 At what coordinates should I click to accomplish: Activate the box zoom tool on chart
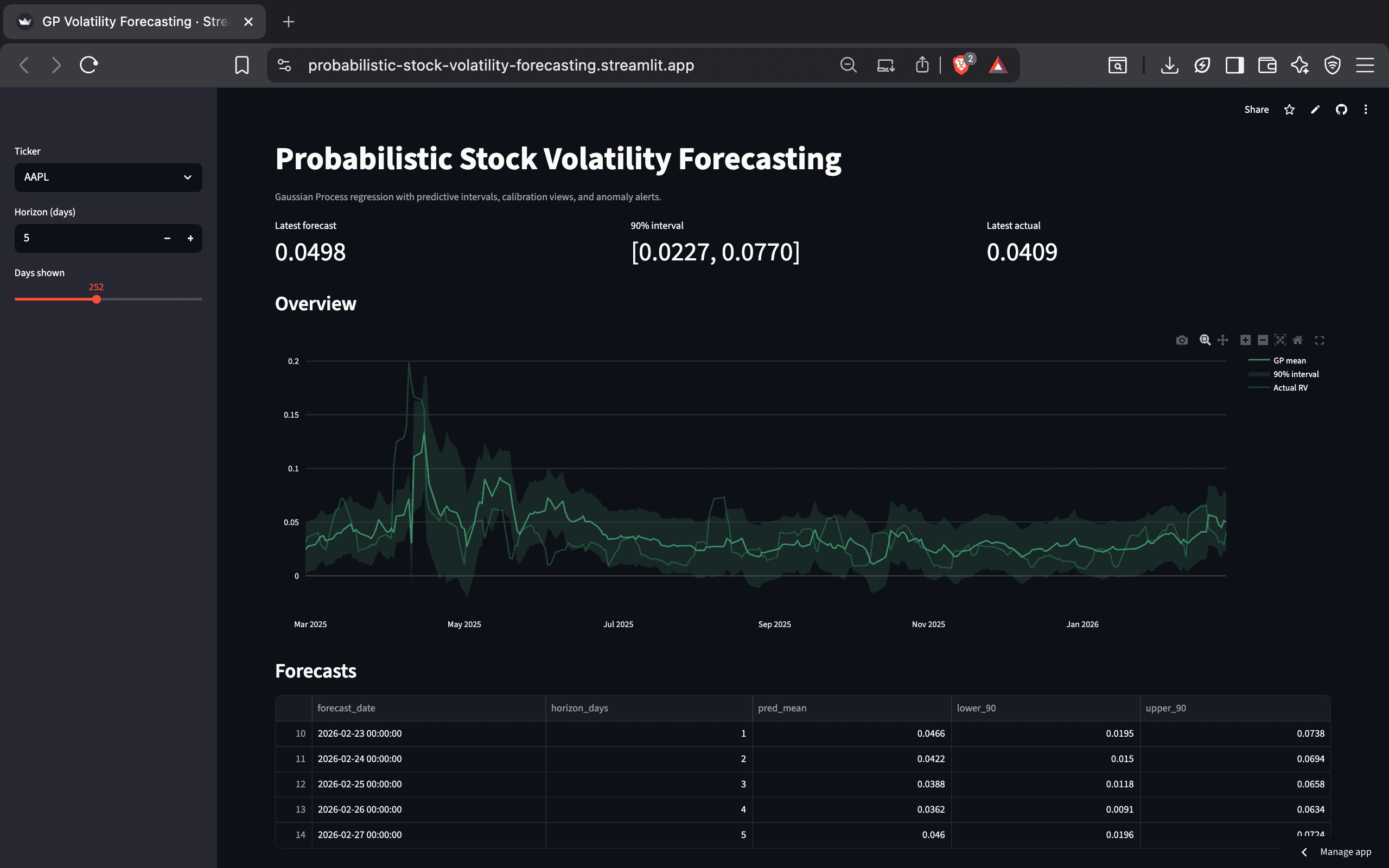coord(1204,340)
